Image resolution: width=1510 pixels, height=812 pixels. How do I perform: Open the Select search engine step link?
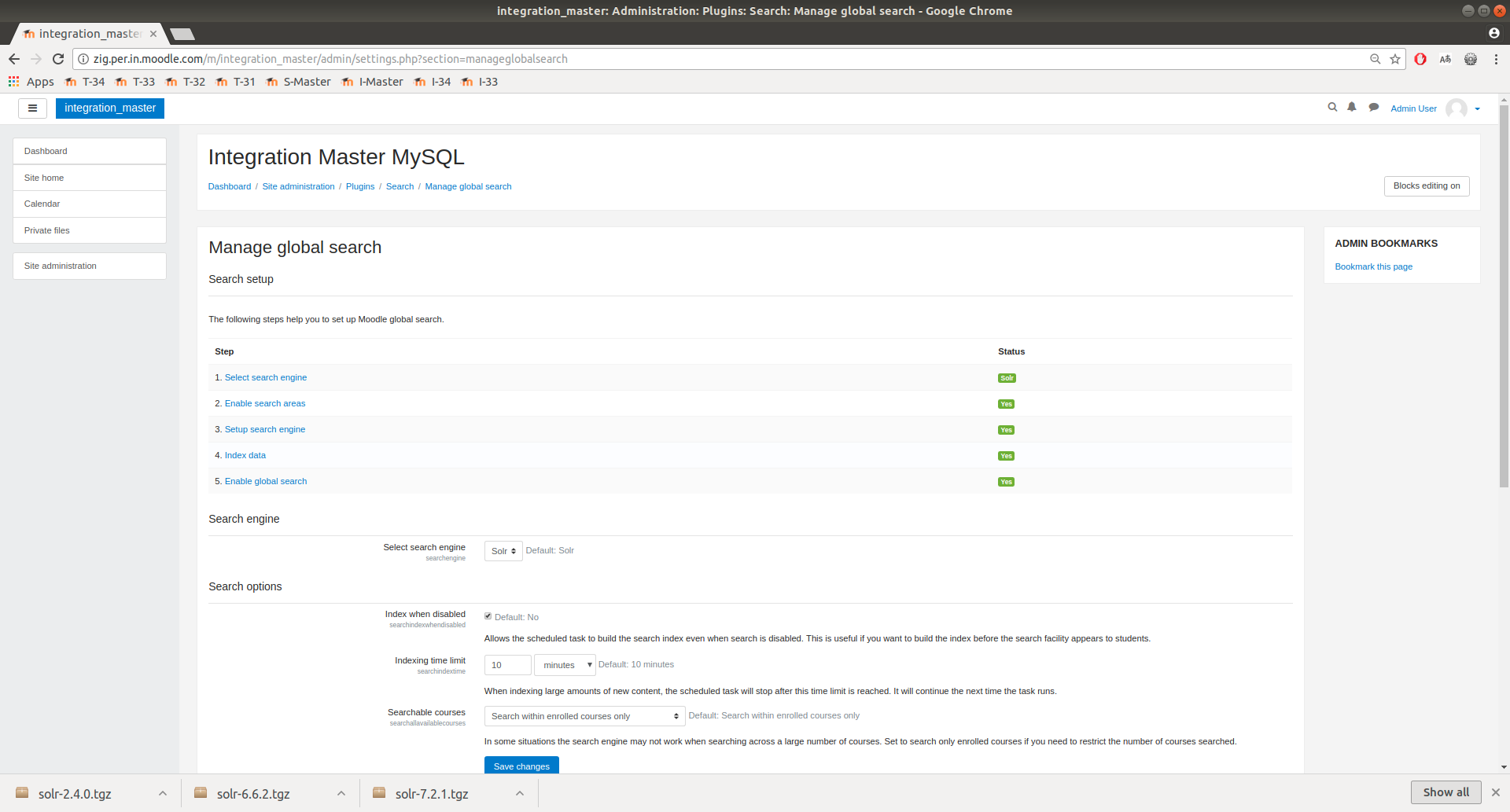pyautogui.click(x=266, y=377)
